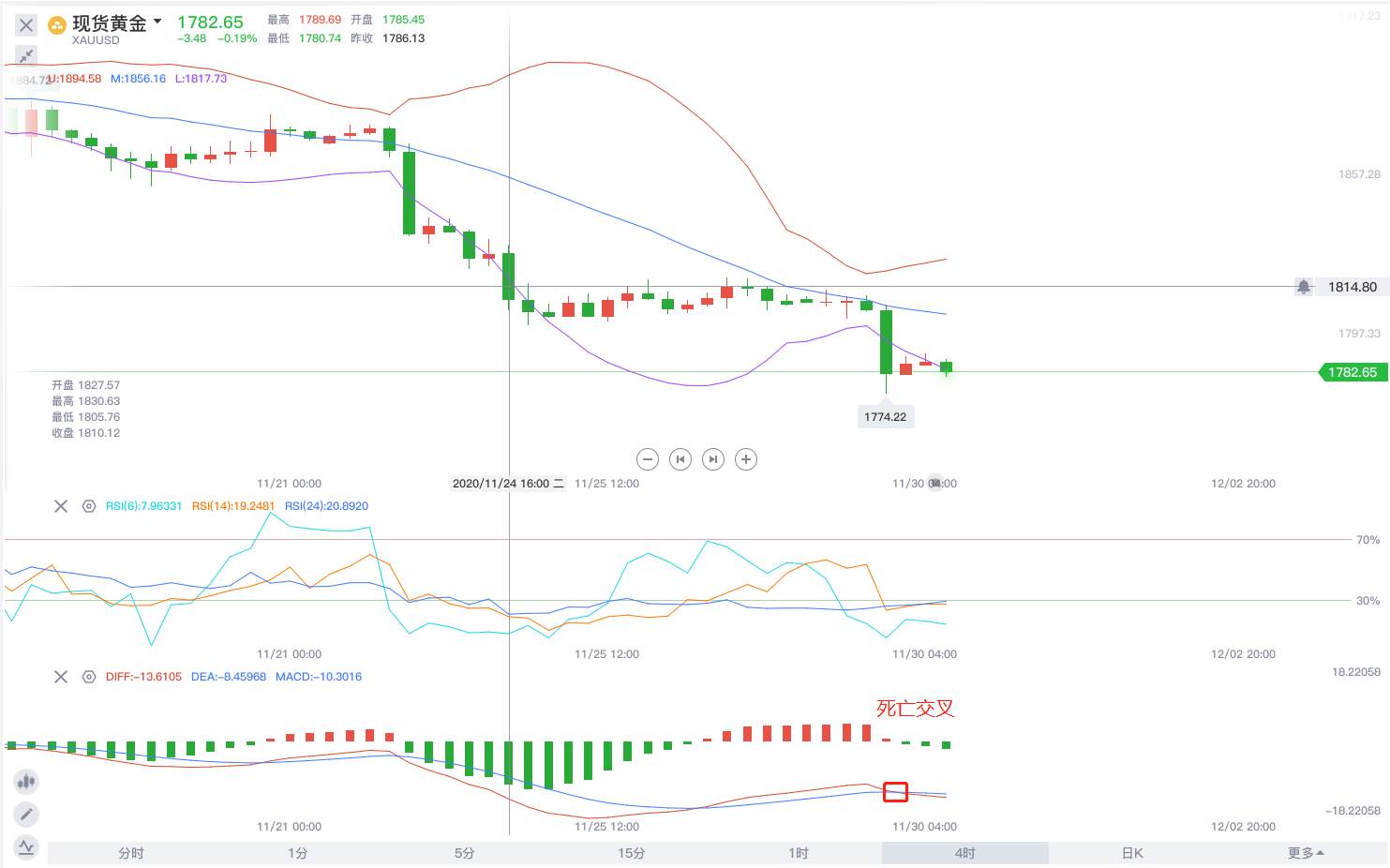Click the Bollinger upper band U:1894.58 label
Image resolution: width=1390 pixels, height=868 pixels.
point(74,79)
